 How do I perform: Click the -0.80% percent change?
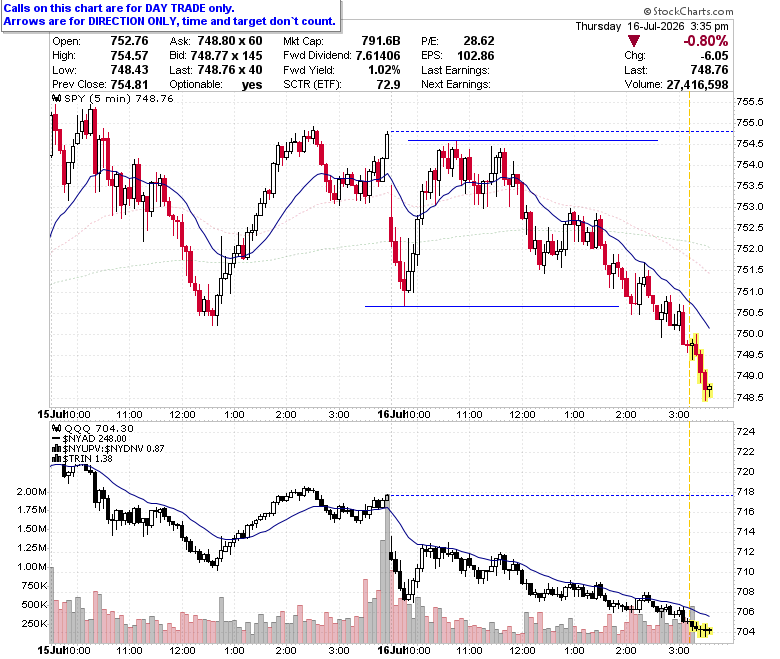705,41
